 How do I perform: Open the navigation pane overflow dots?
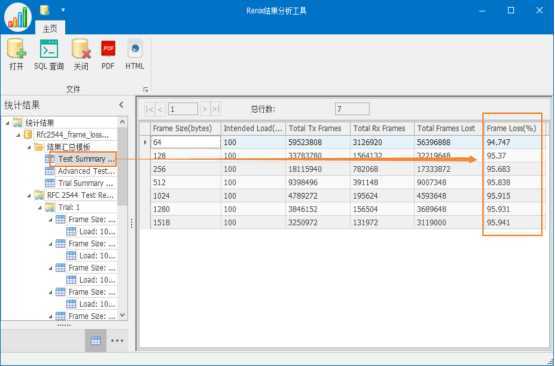(x=117, y=341)
